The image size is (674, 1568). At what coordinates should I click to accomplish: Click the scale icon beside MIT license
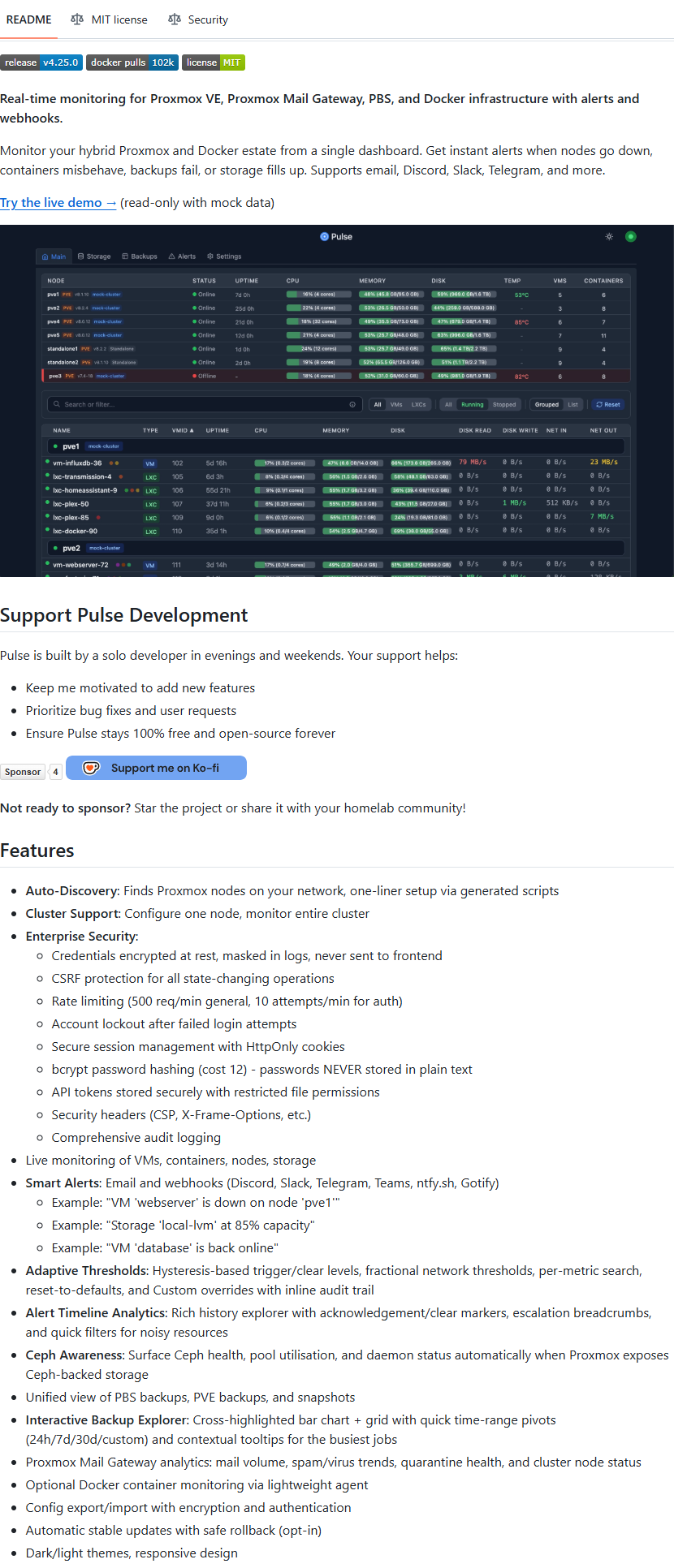point(77,19)
